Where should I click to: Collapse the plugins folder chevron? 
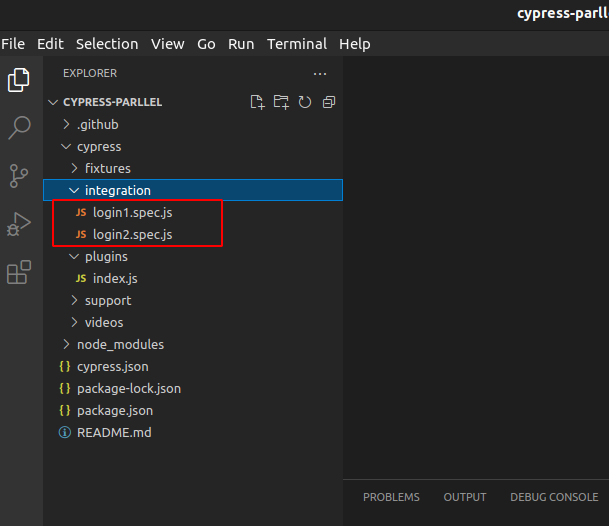click(74, 256)
